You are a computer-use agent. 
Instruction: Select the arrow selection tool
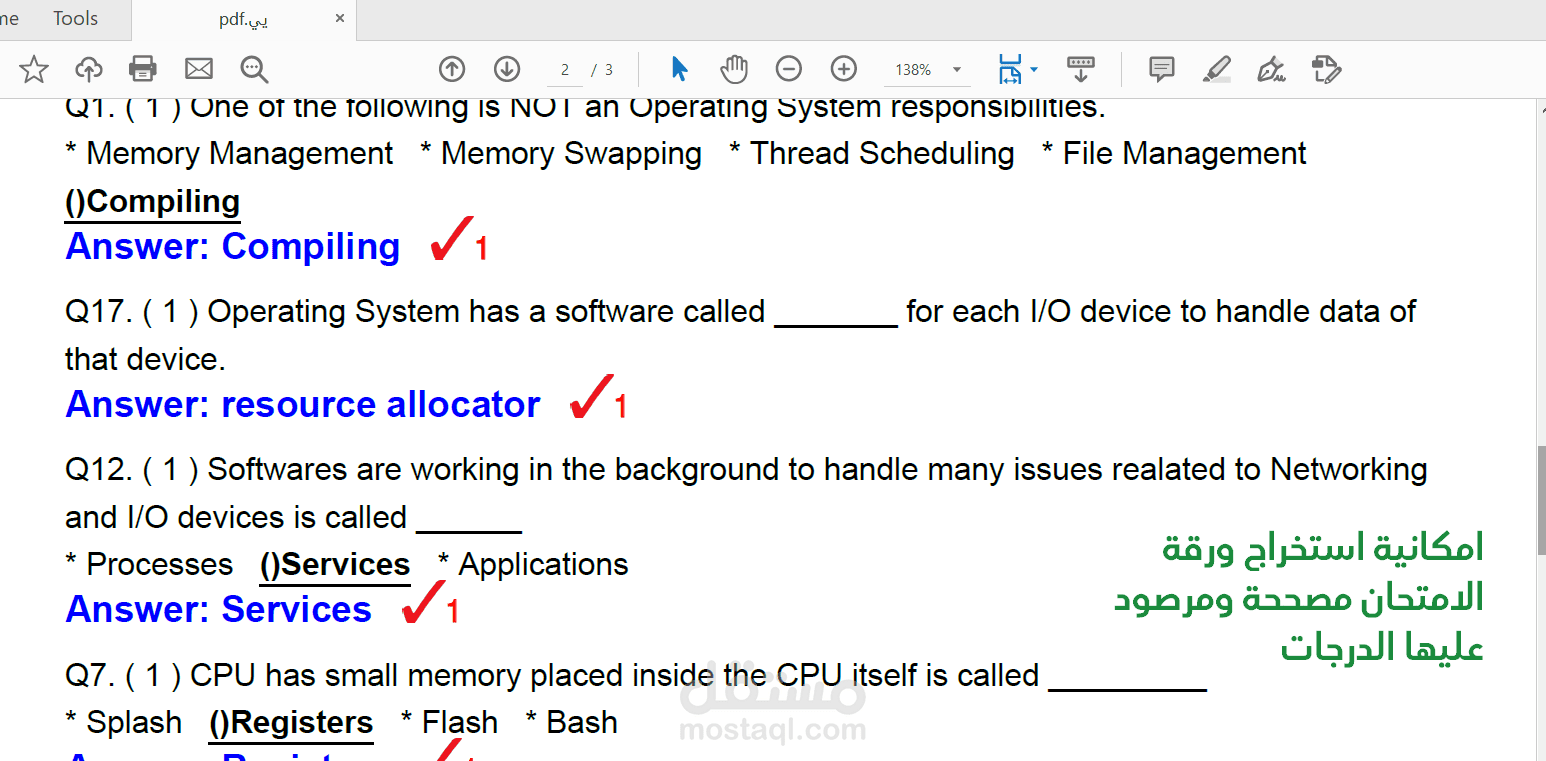[680, 69]
